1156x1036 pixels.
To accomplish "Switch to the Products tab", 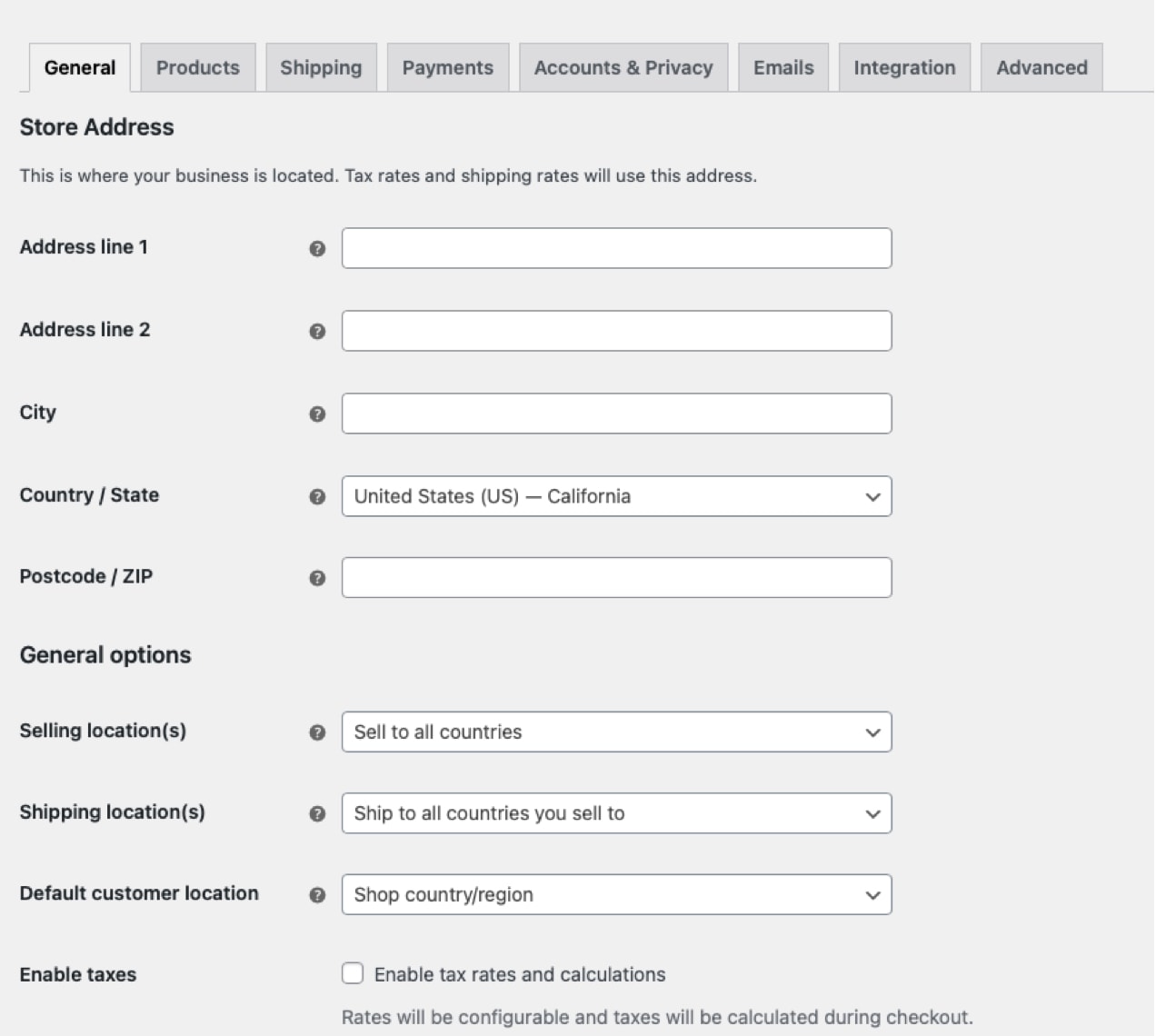I will [197, 67].
